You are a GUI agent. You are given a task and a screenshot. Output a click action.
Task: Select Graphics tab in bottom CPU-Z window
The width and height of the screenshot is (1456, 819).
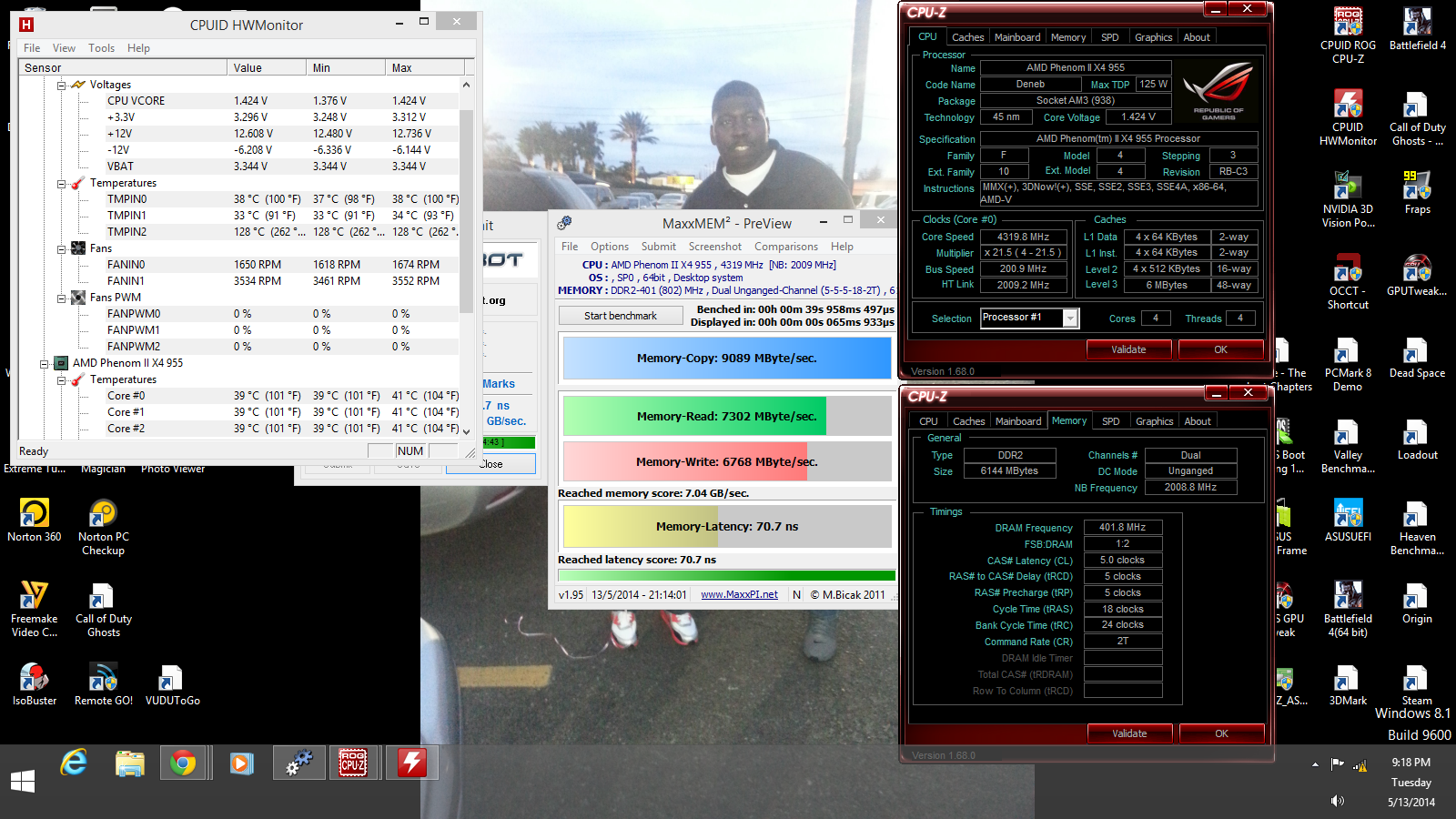pos(1154,421)
